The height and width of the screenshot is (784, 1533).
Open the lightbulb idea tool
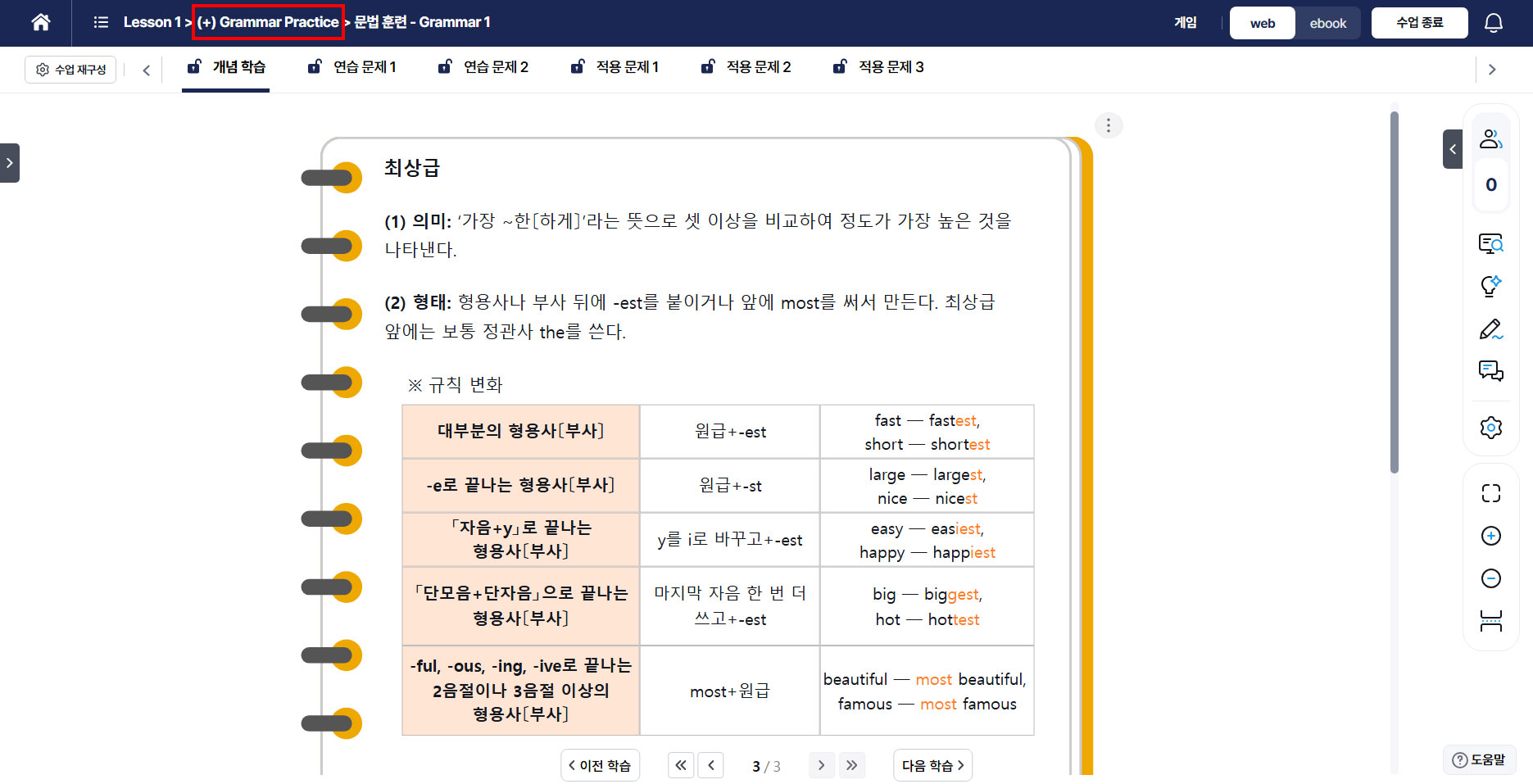(1490, 286)
